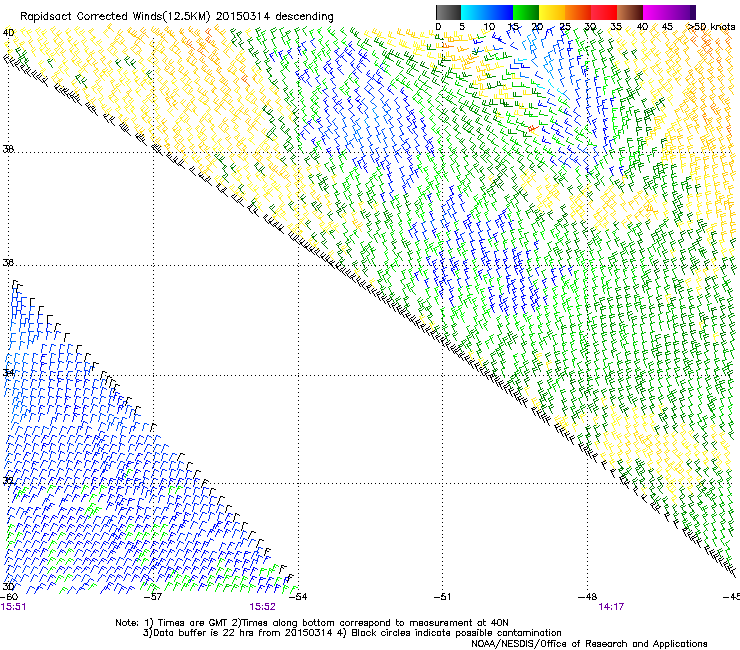Screen dimensions: 740x650
Task: Click the cyan-to-blue 5-15 knots legend segment
Action: coord(487,12)
